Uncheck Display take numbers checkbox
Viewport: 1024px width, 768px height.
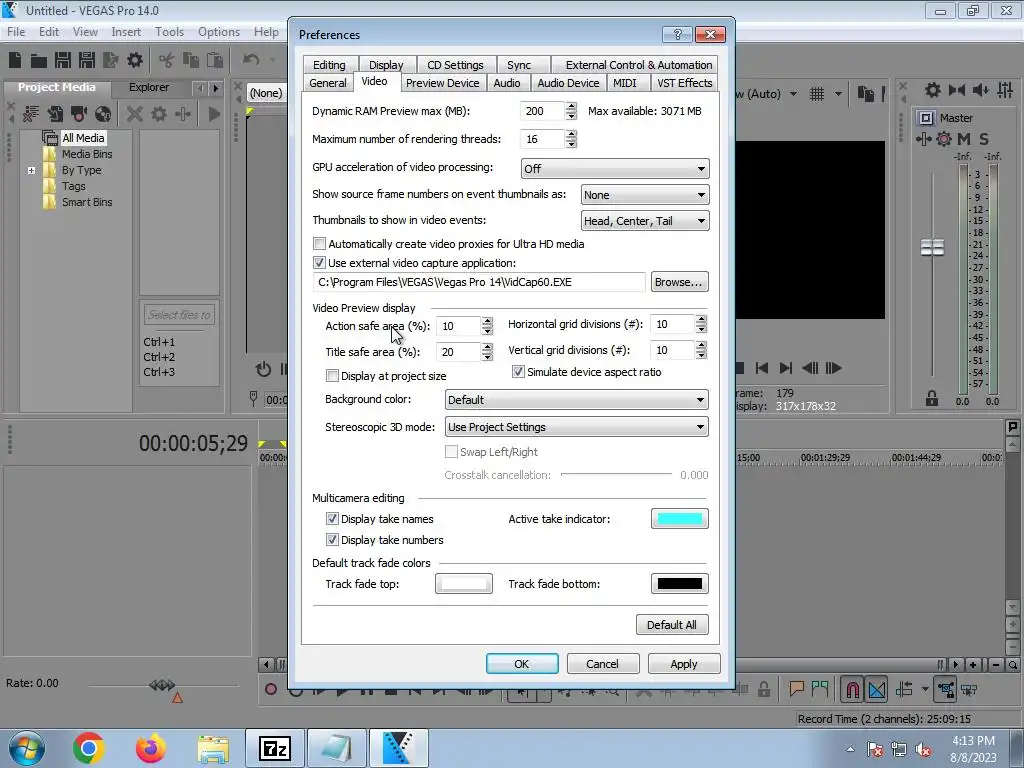tap(332, 539)
